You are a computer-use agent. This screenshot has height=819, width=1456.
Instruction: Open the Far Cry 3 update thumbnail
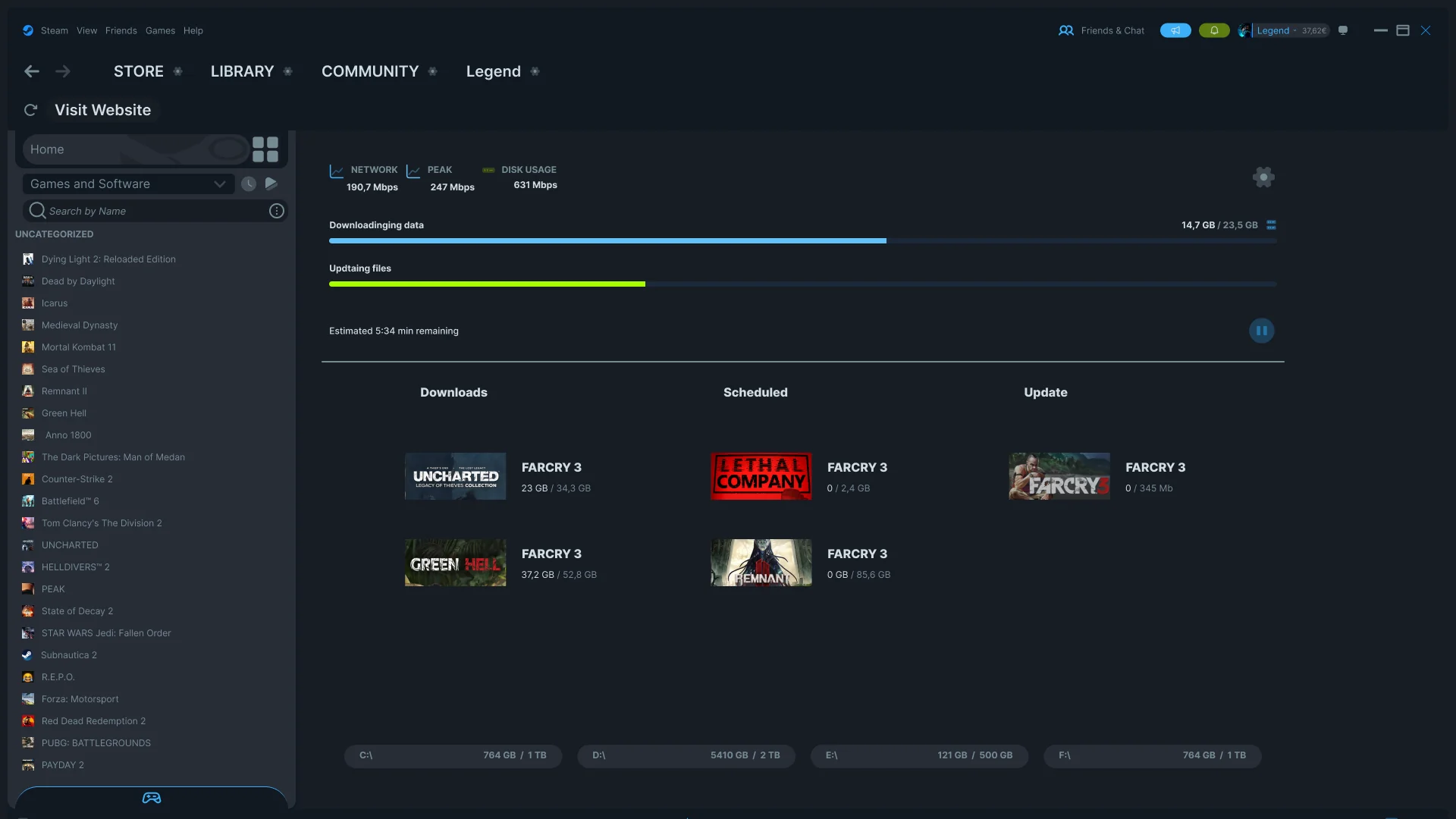pyautogui.click(x=1059, y=476)
